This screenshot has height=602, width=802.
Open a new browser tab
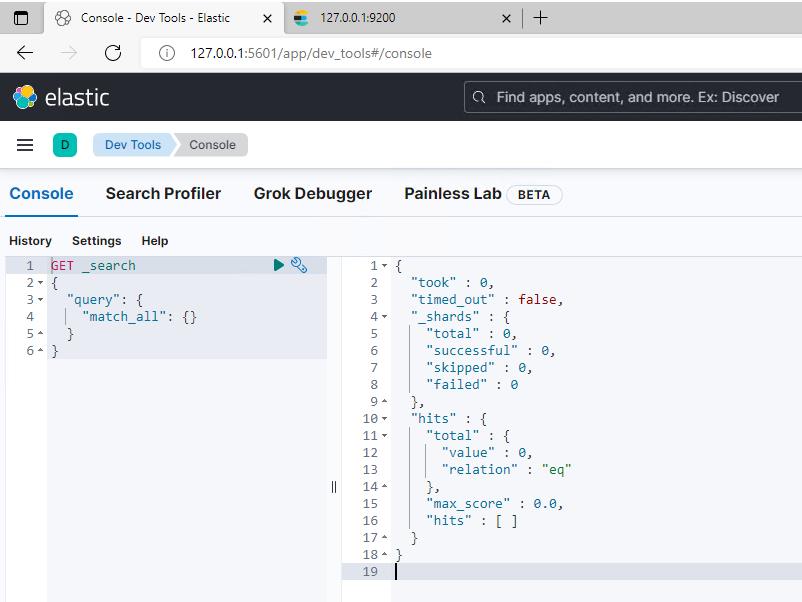tap(540, 18)
